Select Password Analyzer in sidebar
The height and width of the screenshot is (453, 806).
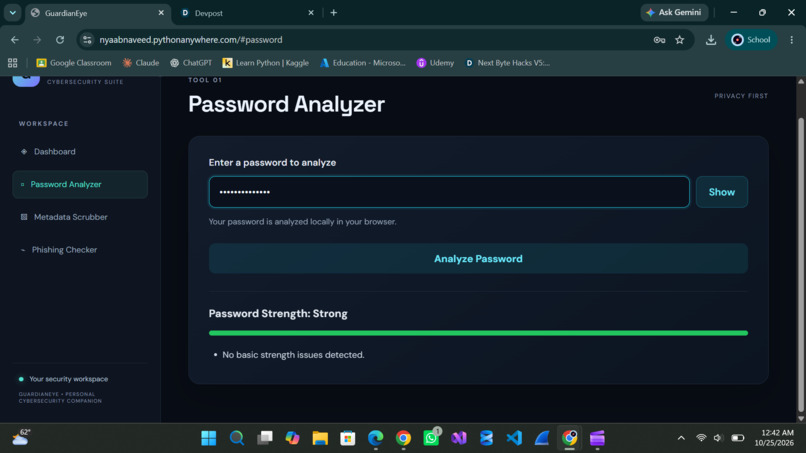click(x=80, y=184)
